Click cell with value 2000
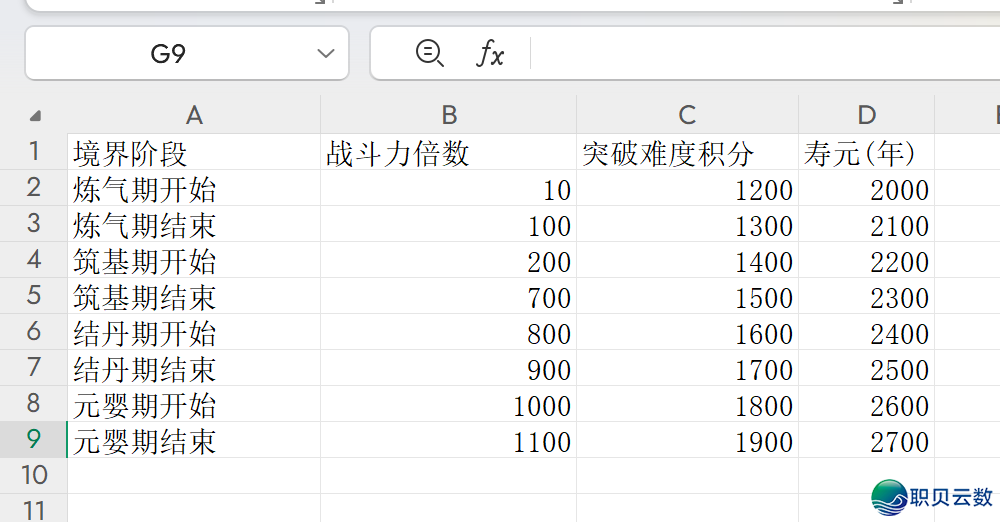1000x522 pixels. (866, 188)
